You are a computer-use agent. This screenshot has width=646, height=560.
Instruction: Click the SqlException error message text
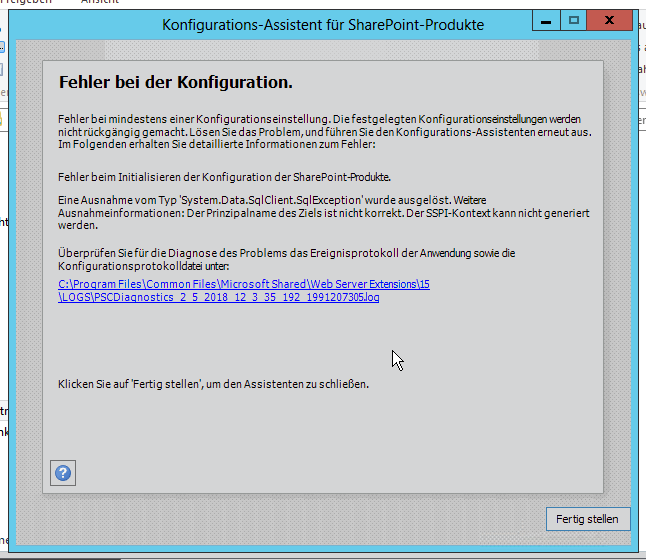click(324, 213)
